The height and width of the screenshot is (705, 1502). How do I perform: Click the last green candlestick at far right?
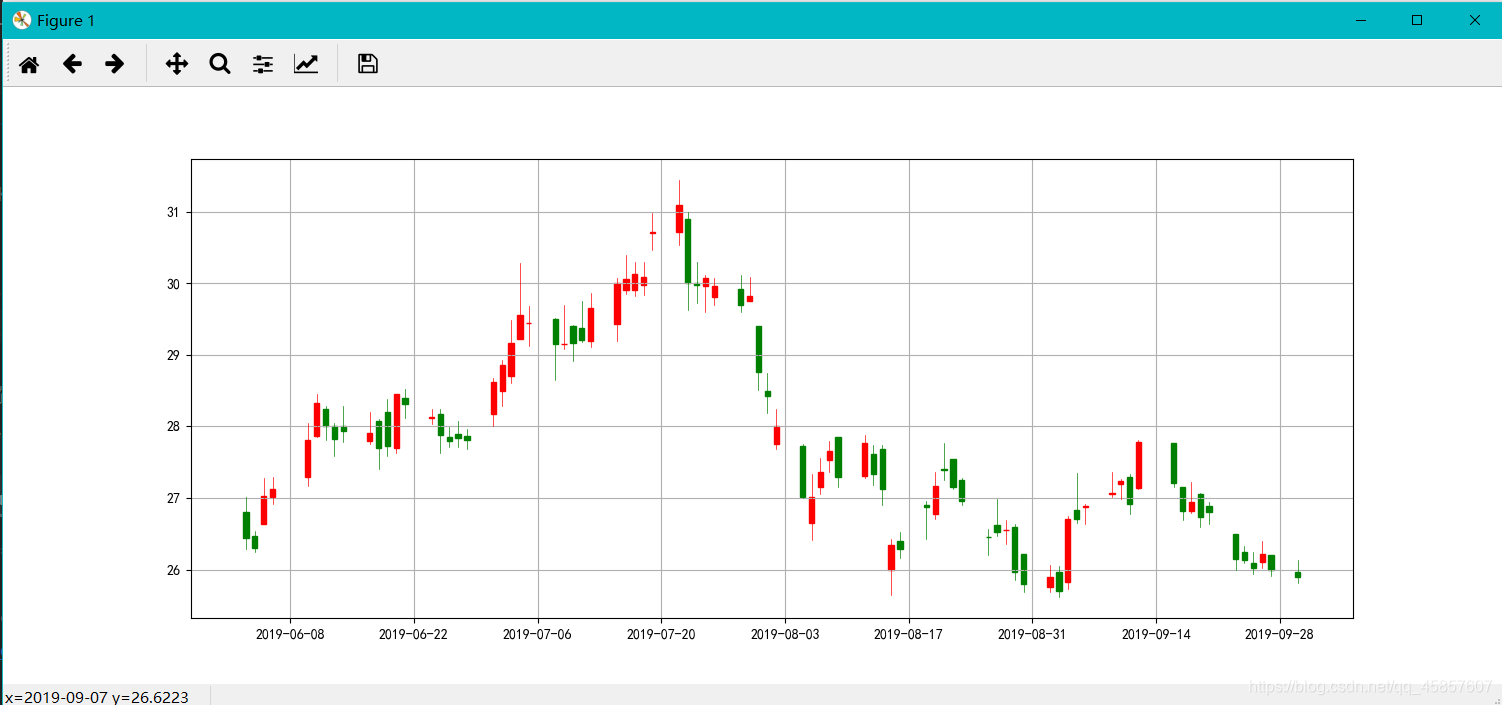(1298, 574)
